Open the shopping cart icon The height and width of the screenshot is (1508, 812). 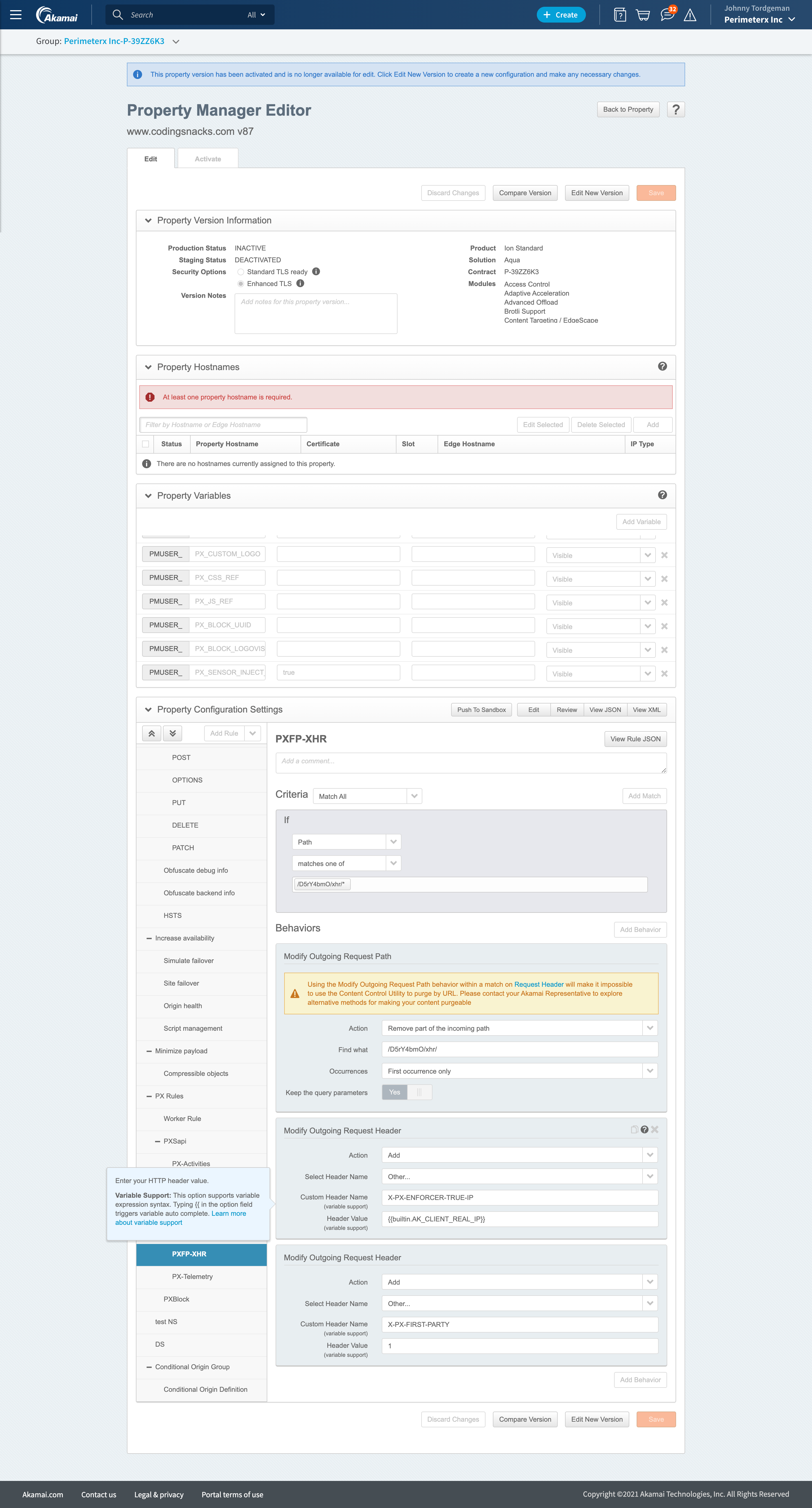click(643, 15)
